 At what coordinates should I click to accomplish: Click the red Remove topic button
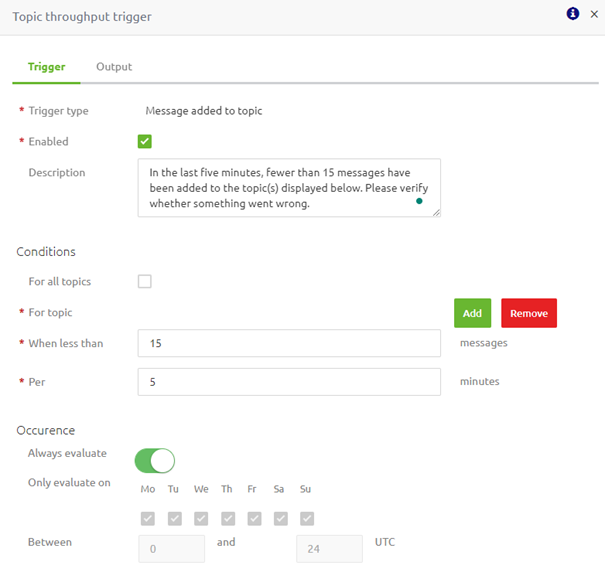(x=529, y=313)
